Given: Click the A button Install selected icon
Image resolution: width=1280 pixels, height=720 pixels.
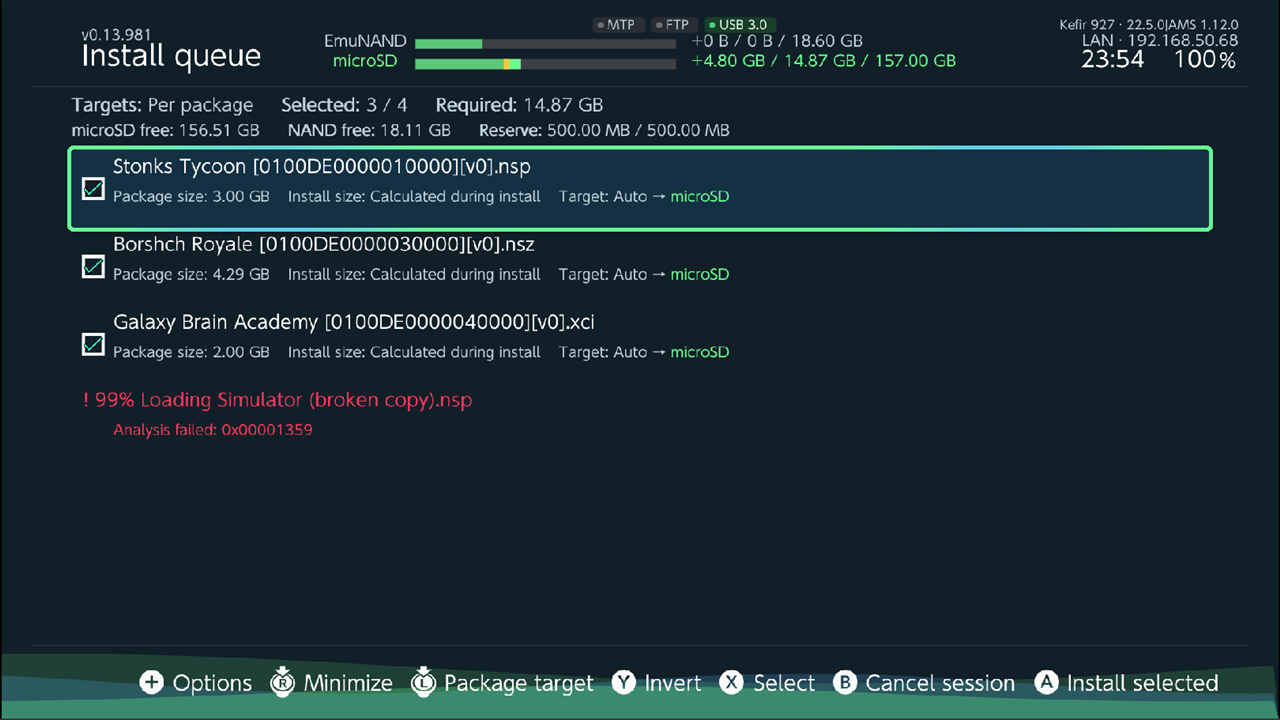Looking at the screenshot, I should tap(1046, 683).
